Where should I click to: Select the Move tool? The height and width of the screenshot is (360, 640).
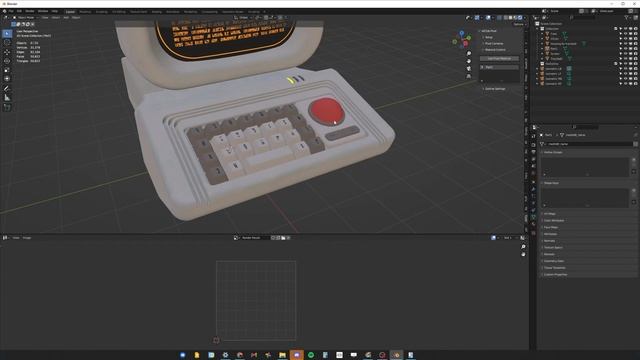coord(7,52)
